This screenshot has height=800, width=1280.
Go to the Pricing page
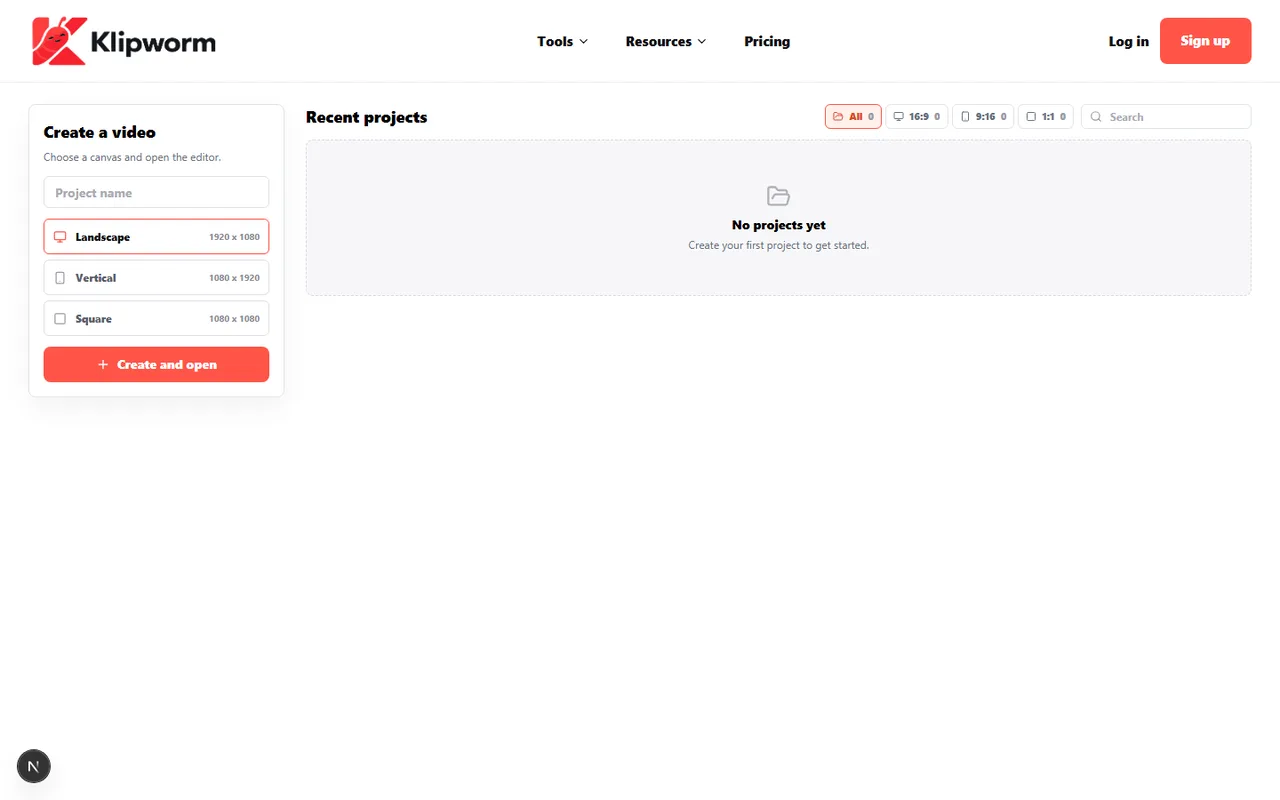pos(767,41)
